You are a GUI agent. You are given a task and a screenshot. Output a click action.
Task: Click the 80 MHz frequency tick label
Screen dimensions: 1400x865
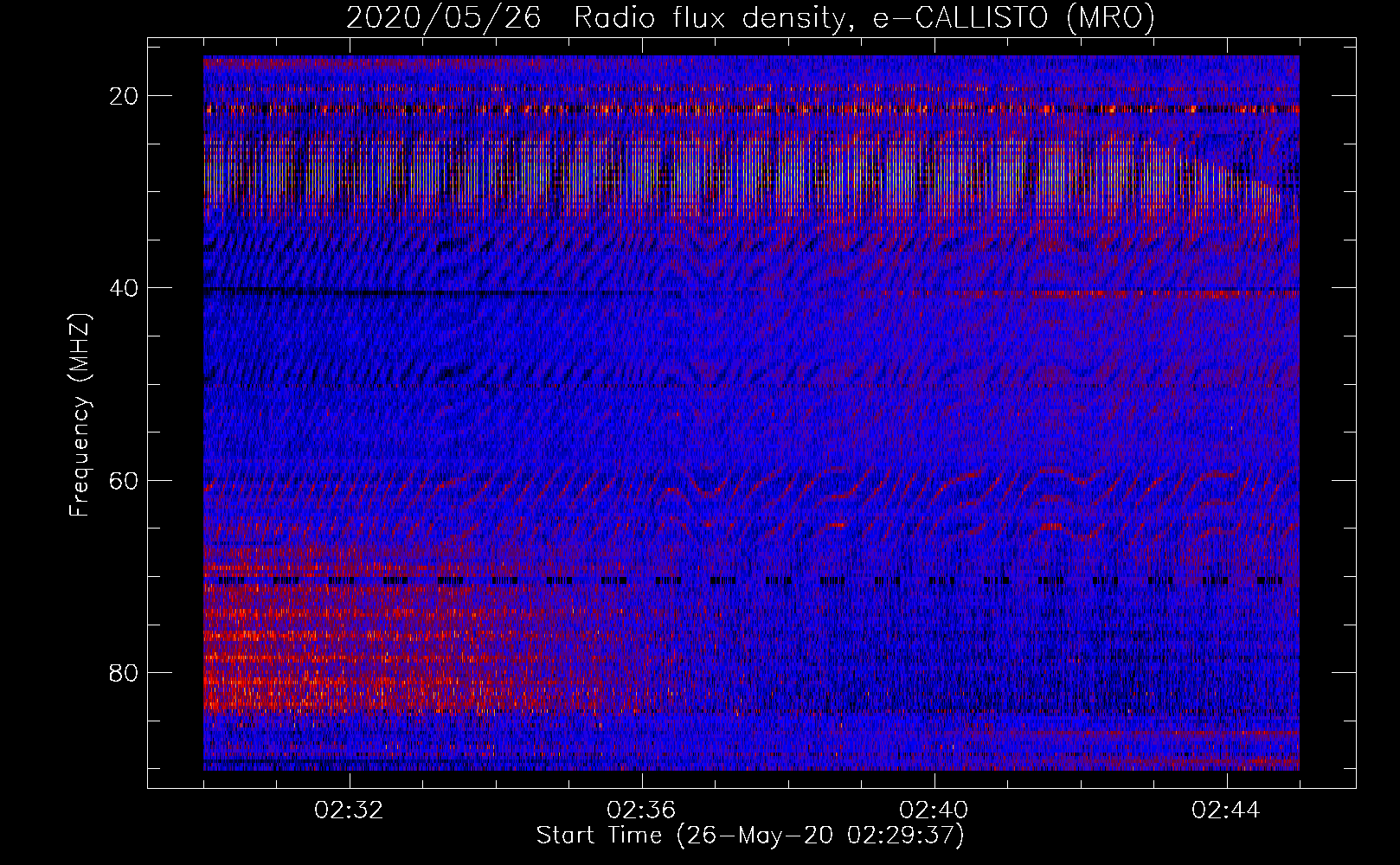coord(125,672)
